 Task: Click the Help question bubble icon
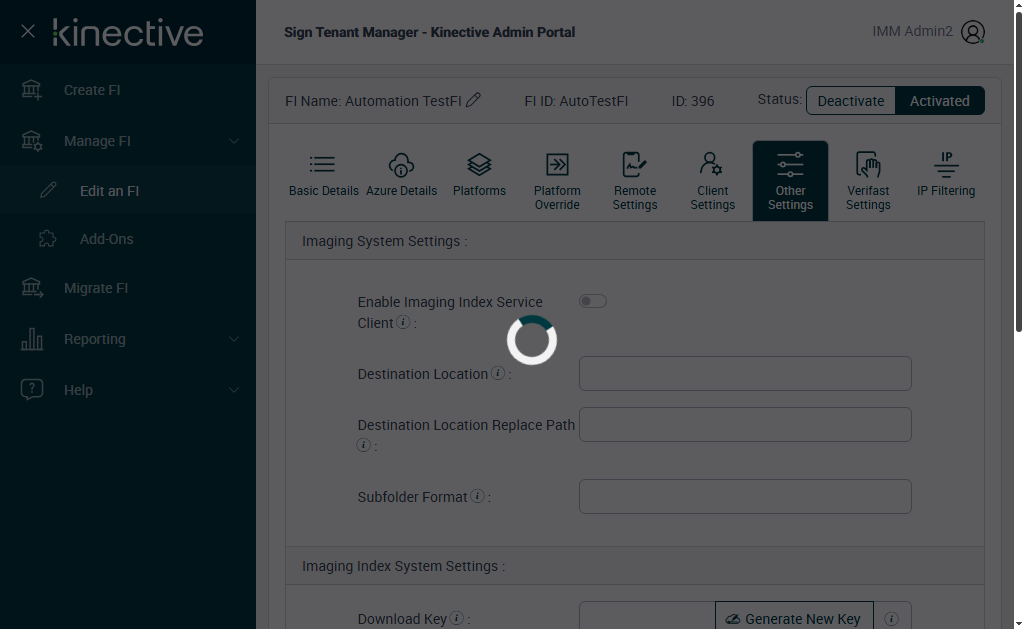31,389
